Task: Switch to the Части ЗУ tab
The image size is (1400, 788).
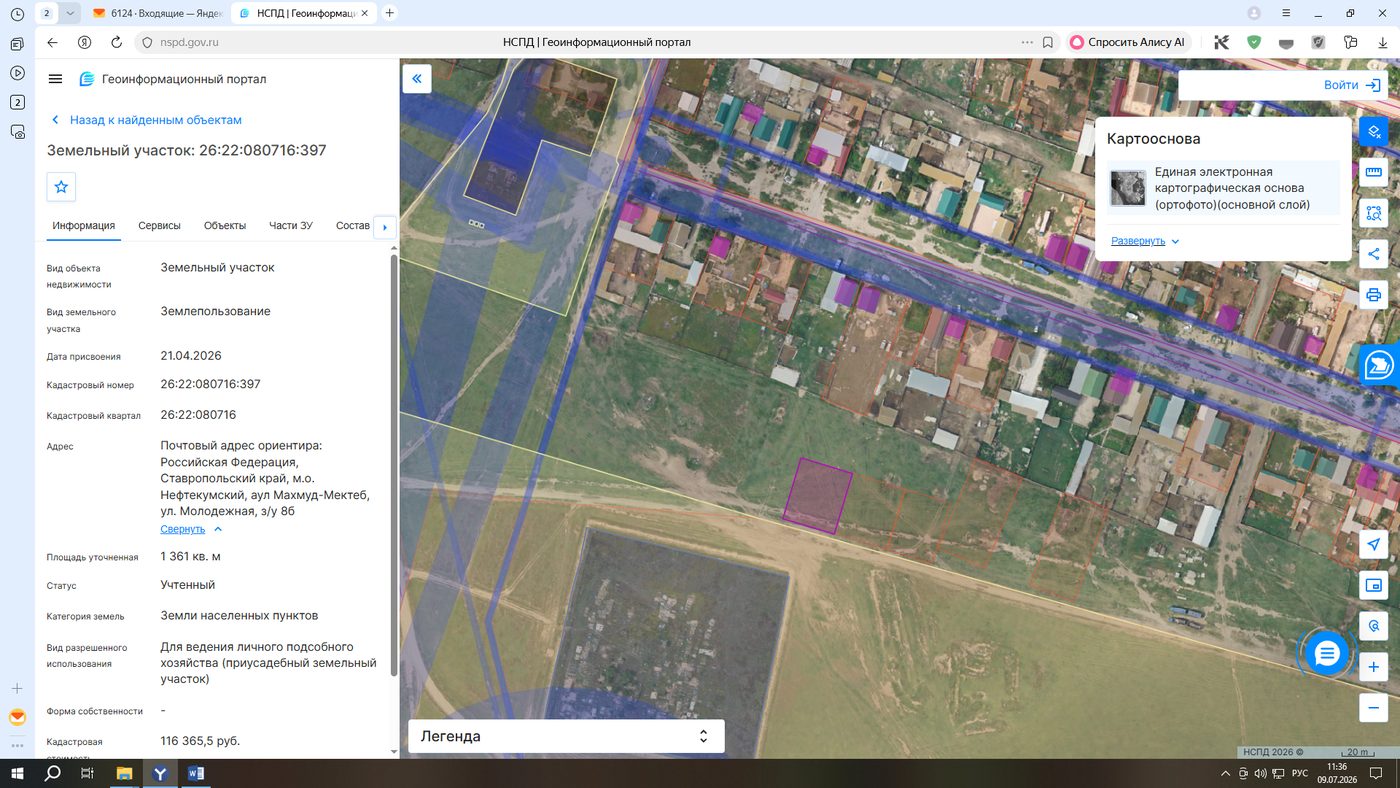Action: [x=291, y=226]
